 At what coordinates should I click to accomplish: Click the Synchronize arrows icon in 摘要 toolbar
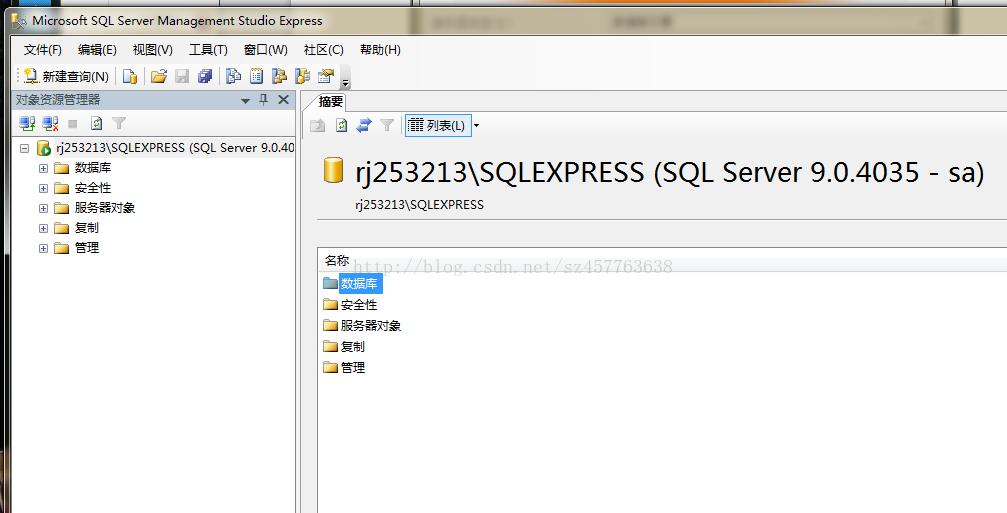pyautogui.click(x=364, y=125)
